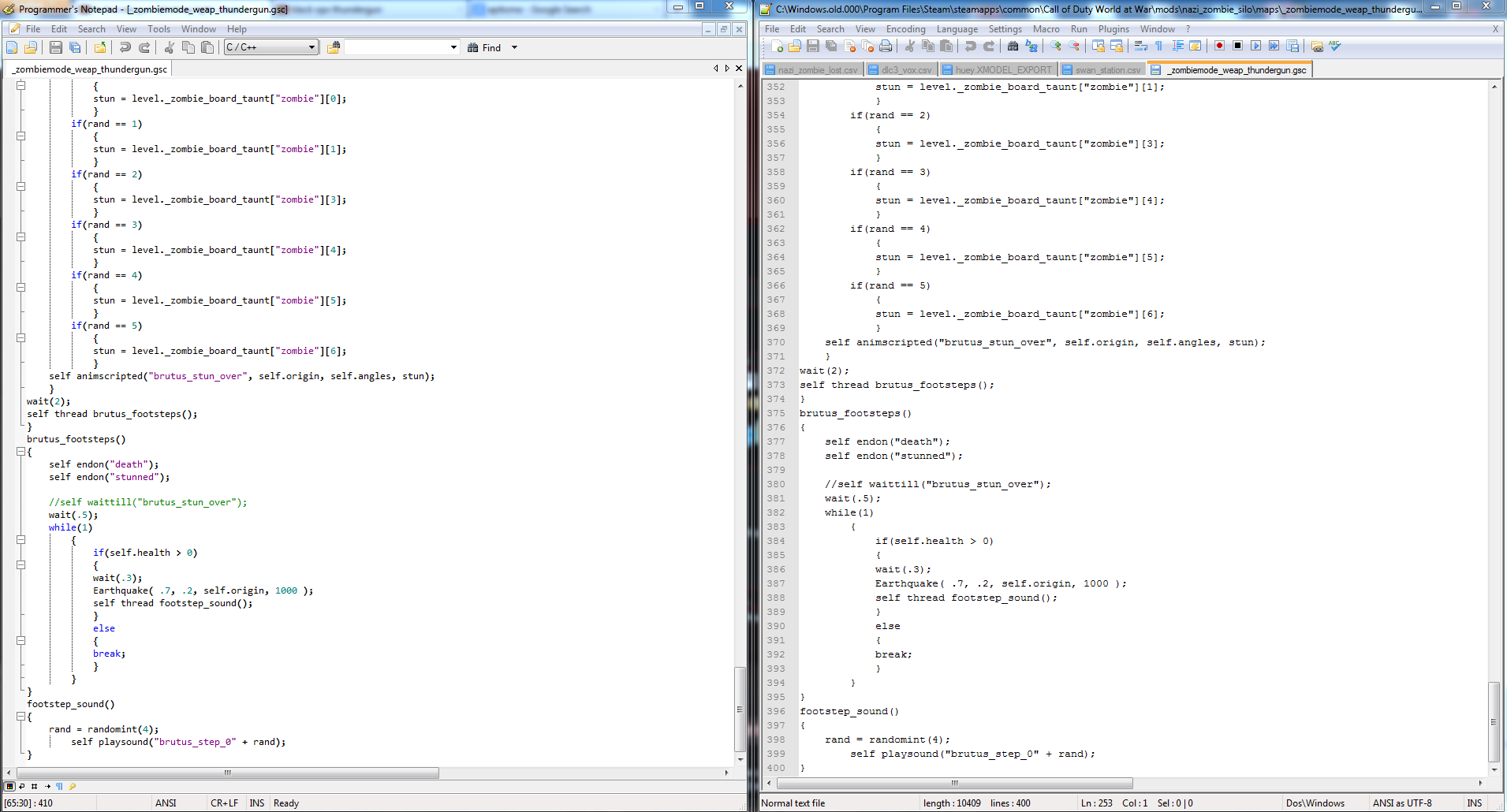Toggle show all characters pilcrow icon
This screenshot has height=812, width=1507.
[x=1158, y=47]
